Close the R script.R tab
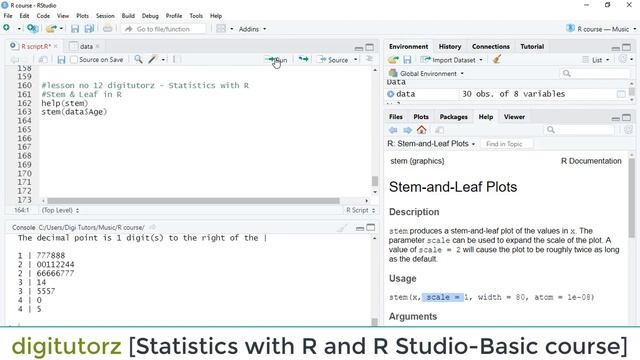Image resolution: width=640 pixels, height=360 pixels. [x=56, y=47]
